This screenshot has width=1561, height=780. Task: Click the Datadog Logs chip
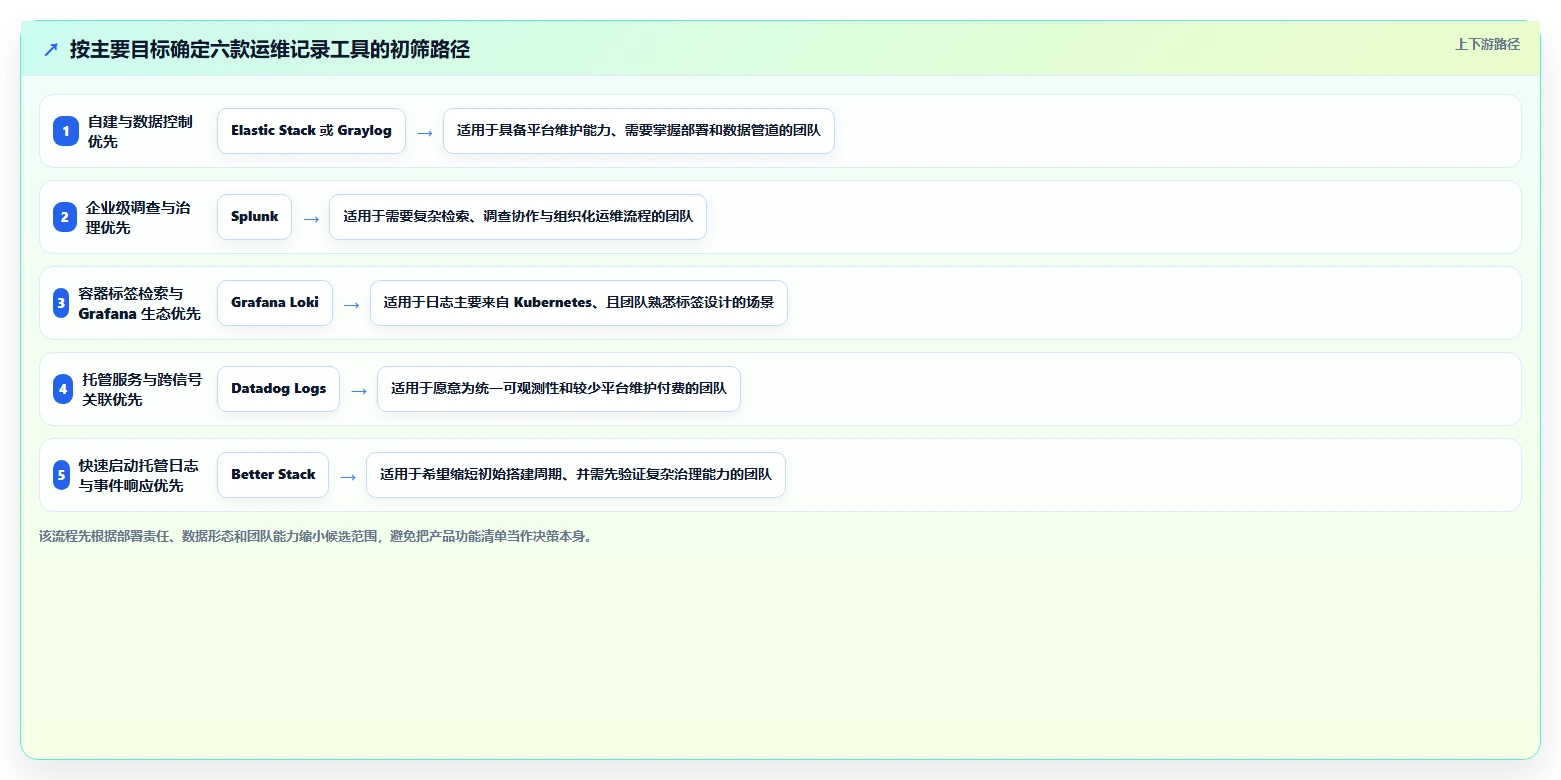coord(278,389)
